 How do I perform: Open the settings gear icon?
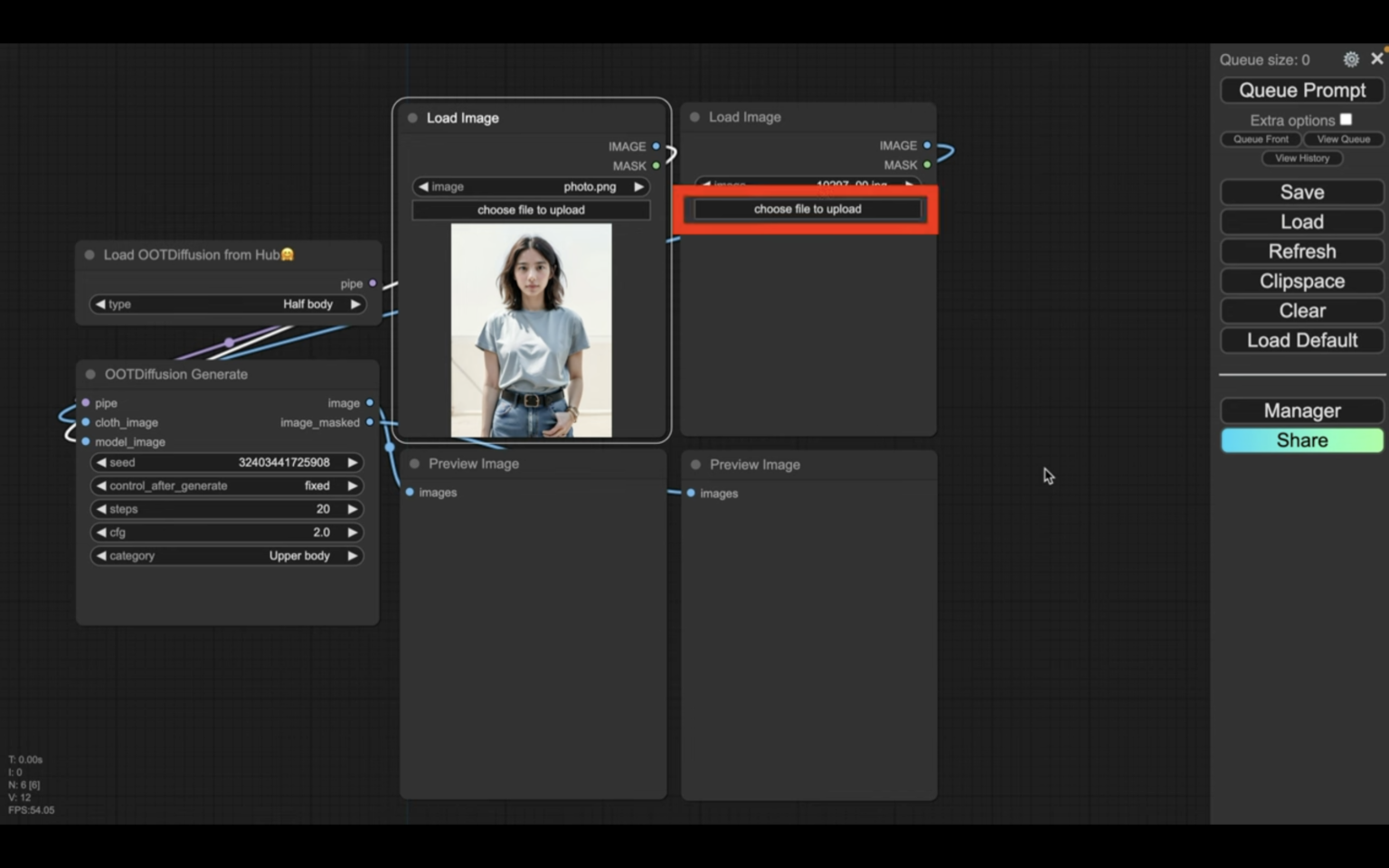click(x=1350, y=60)
